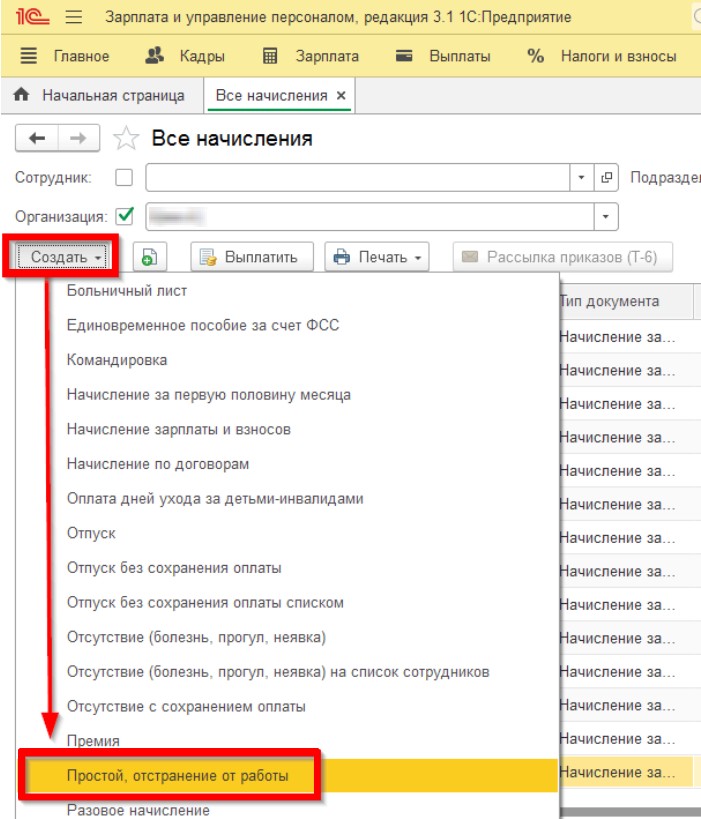Screen dimensions: 701x819
Task: Click the open-form icon beside Сотрудник field
Action: [x=606, y=178]
